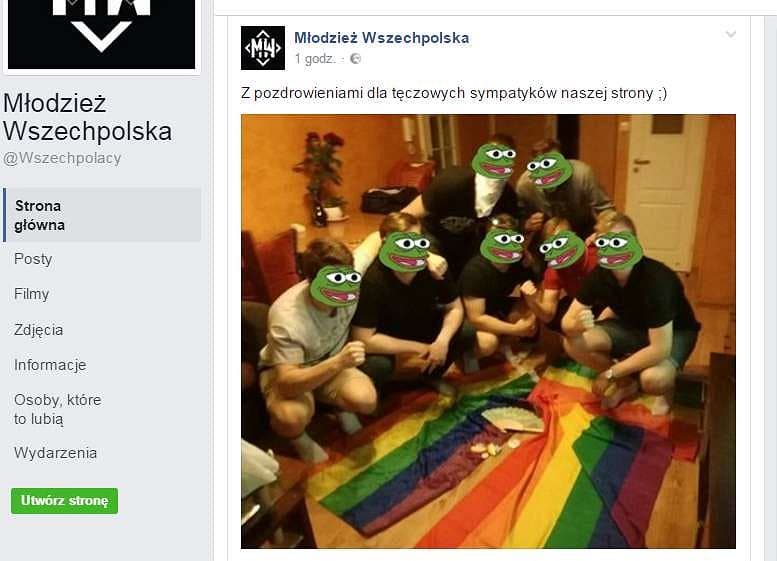Go to the Zdjęcia section
The width and height of the screenshot is (777, 561).
pos(38,330)
